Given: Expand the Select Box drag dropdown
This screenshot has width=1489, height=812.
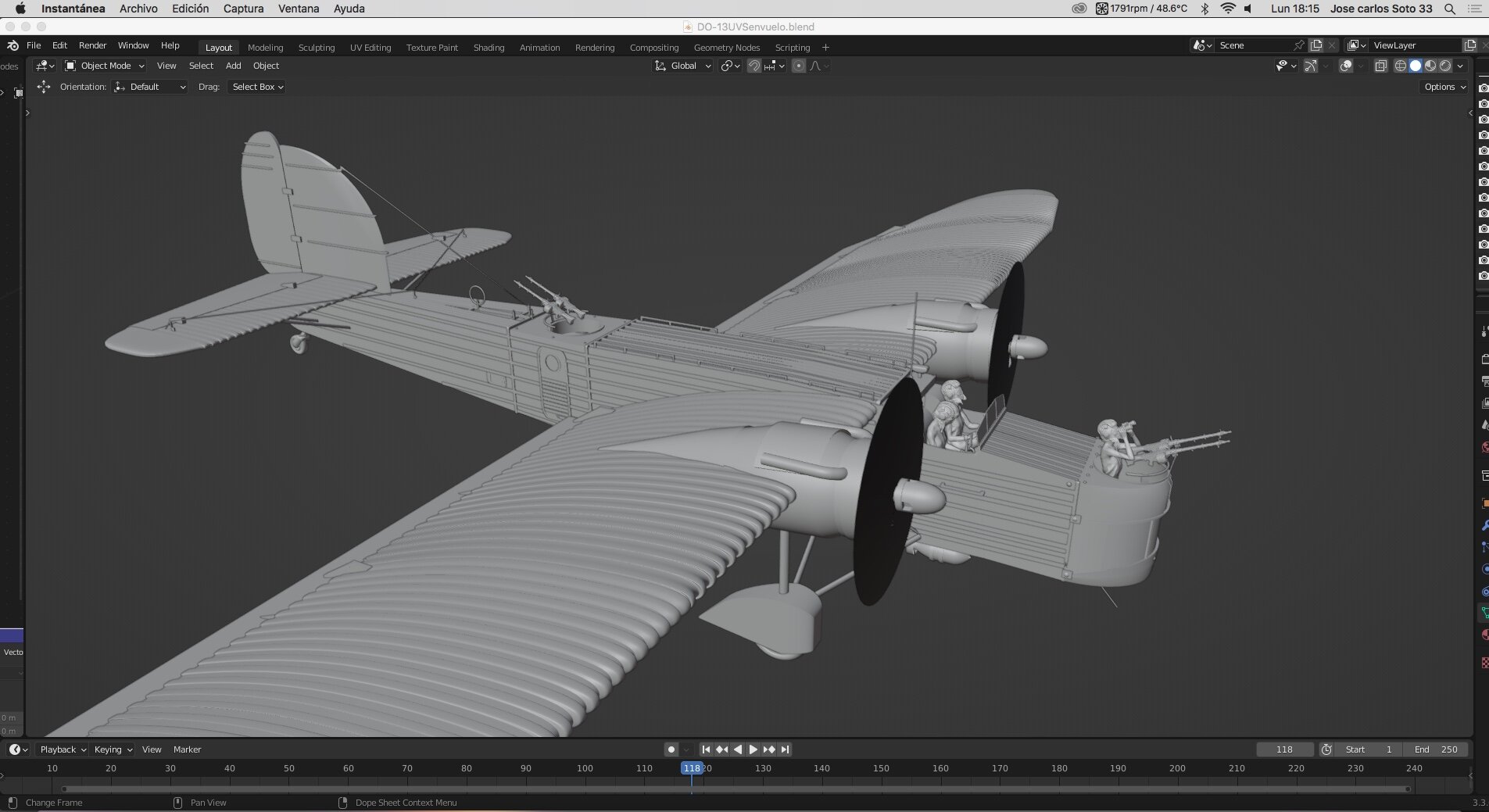Looking at the screenshot, I should click(x=257, y=87).
